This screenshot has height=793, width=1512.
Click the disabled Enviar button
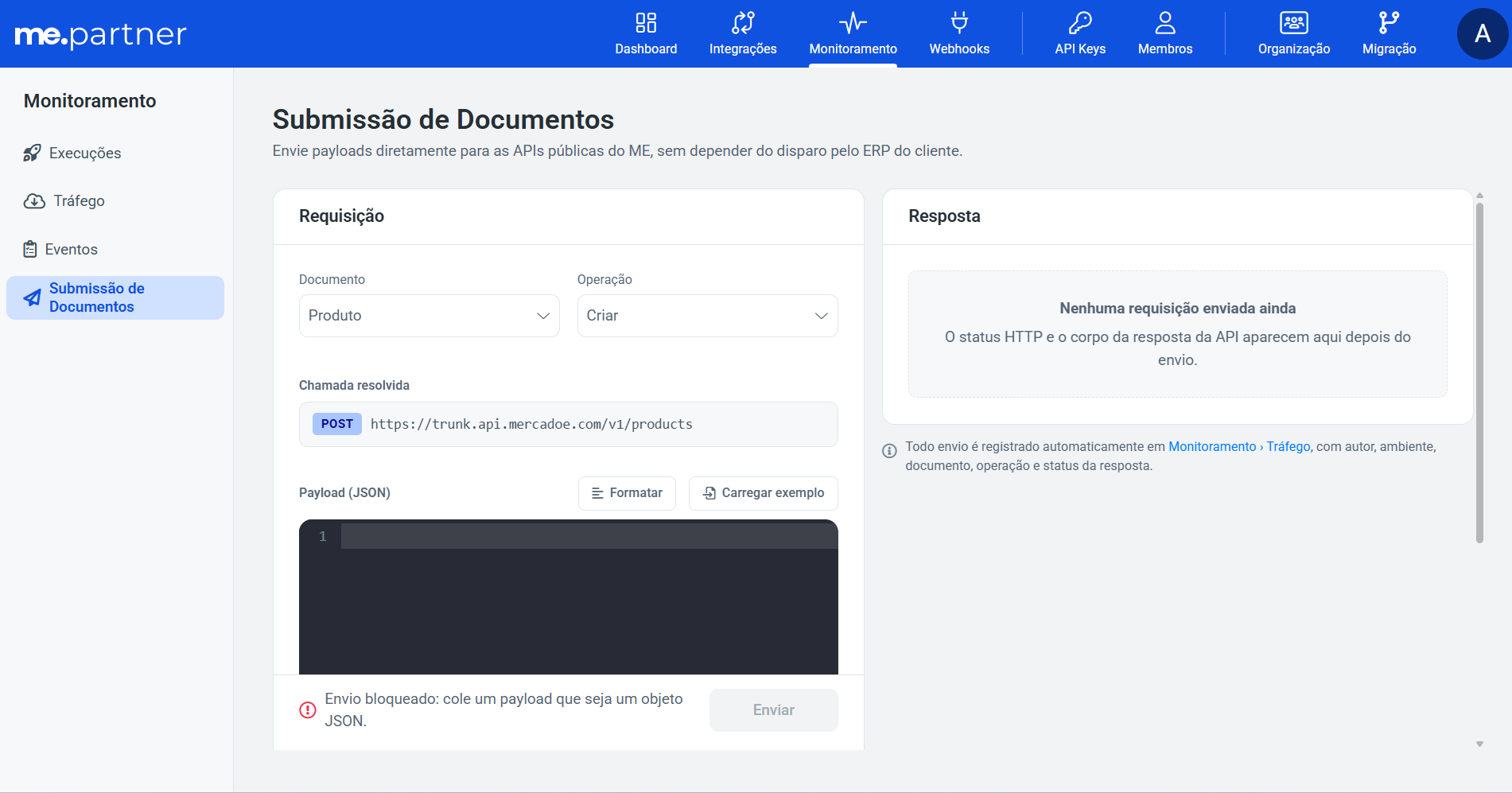pyautogui.click(x=774, y=710)
